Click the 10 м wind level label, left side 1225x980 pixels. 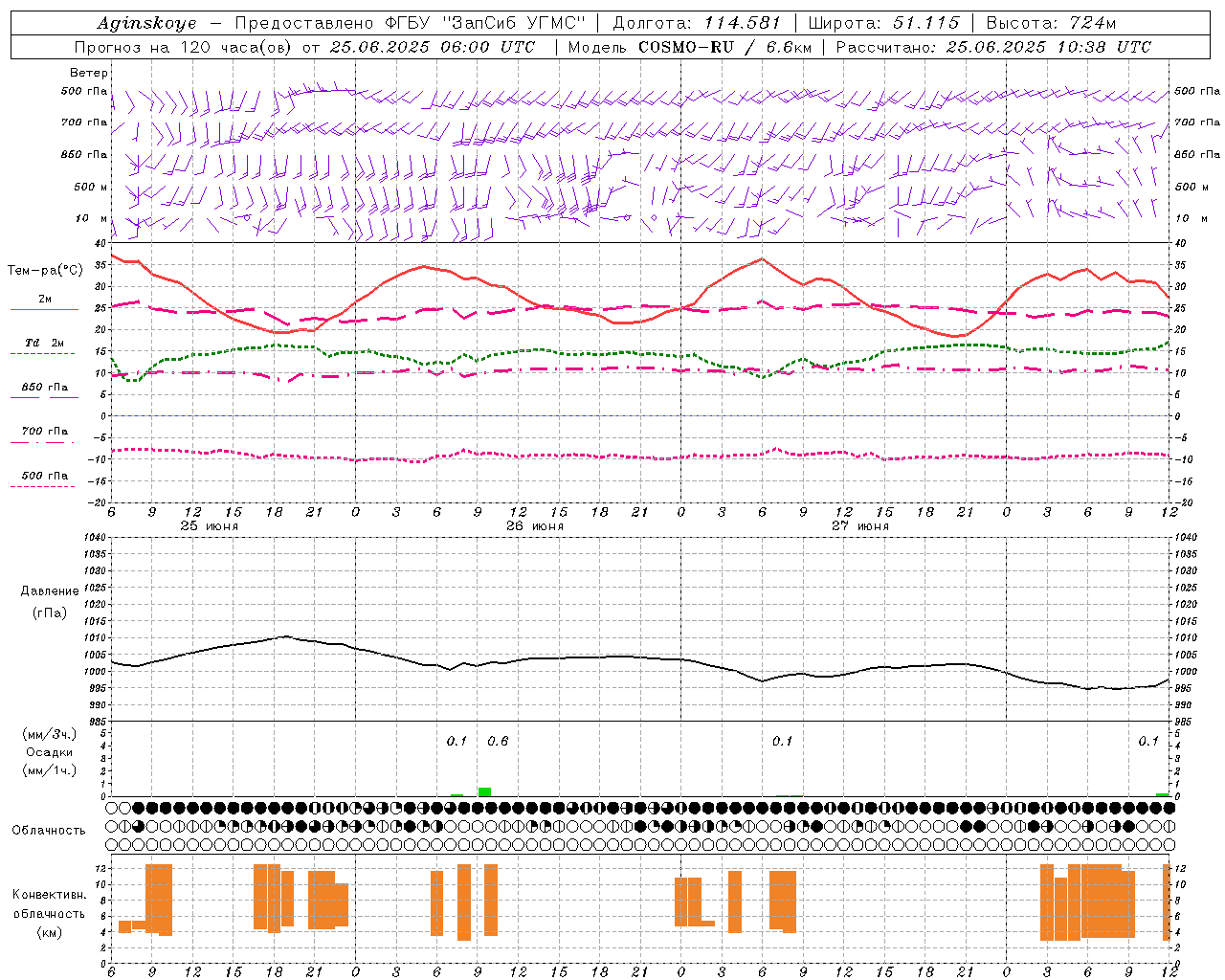(91, 219)
